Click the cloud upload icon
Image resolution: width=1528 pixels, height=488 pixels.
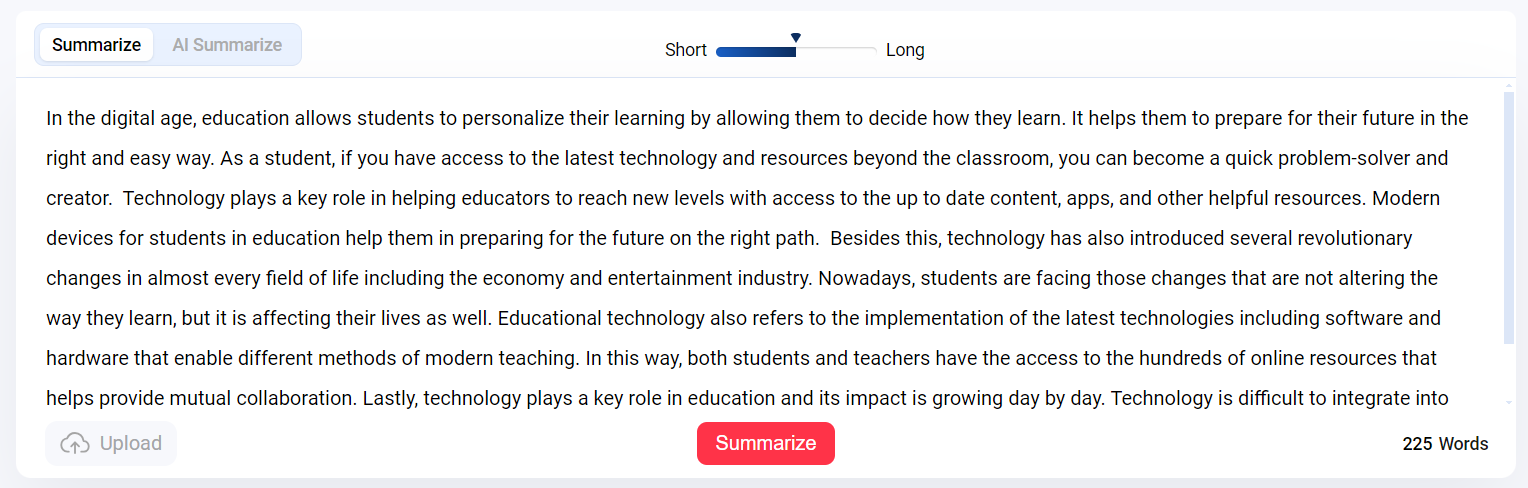75,444
